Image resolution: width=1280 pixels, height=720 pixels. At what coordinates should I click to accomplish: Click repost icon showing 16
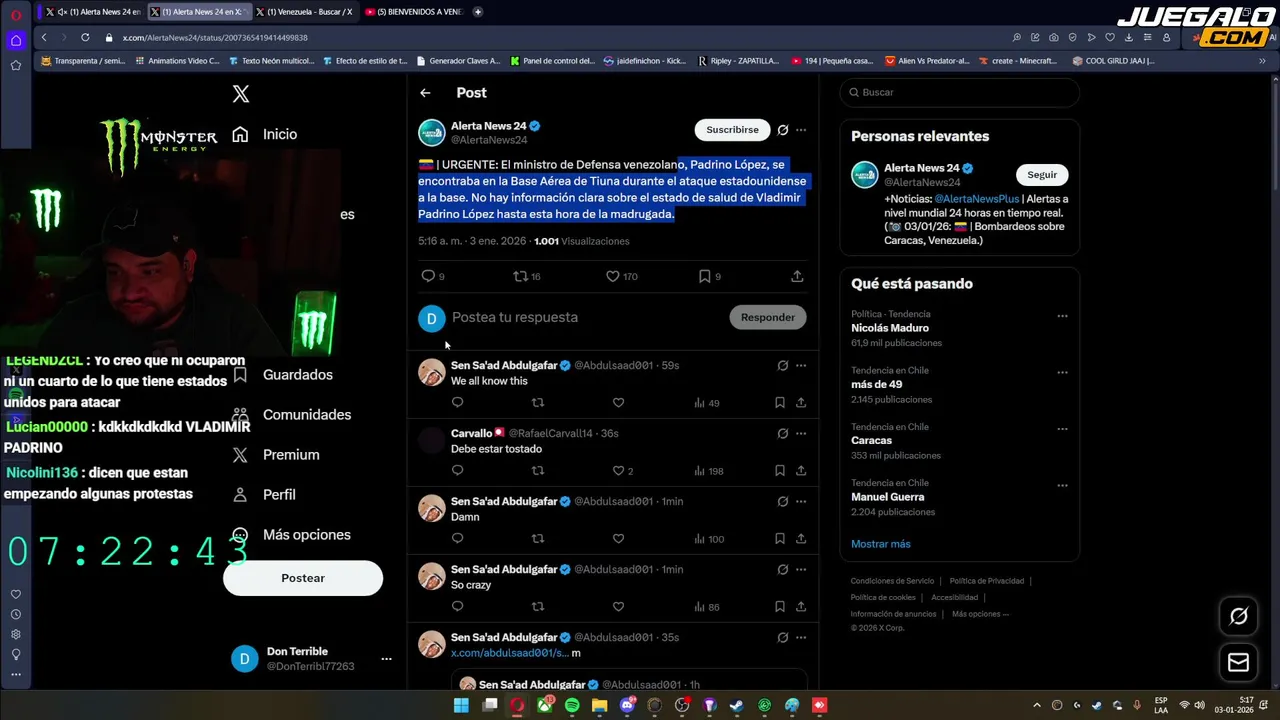coord(520,276)
